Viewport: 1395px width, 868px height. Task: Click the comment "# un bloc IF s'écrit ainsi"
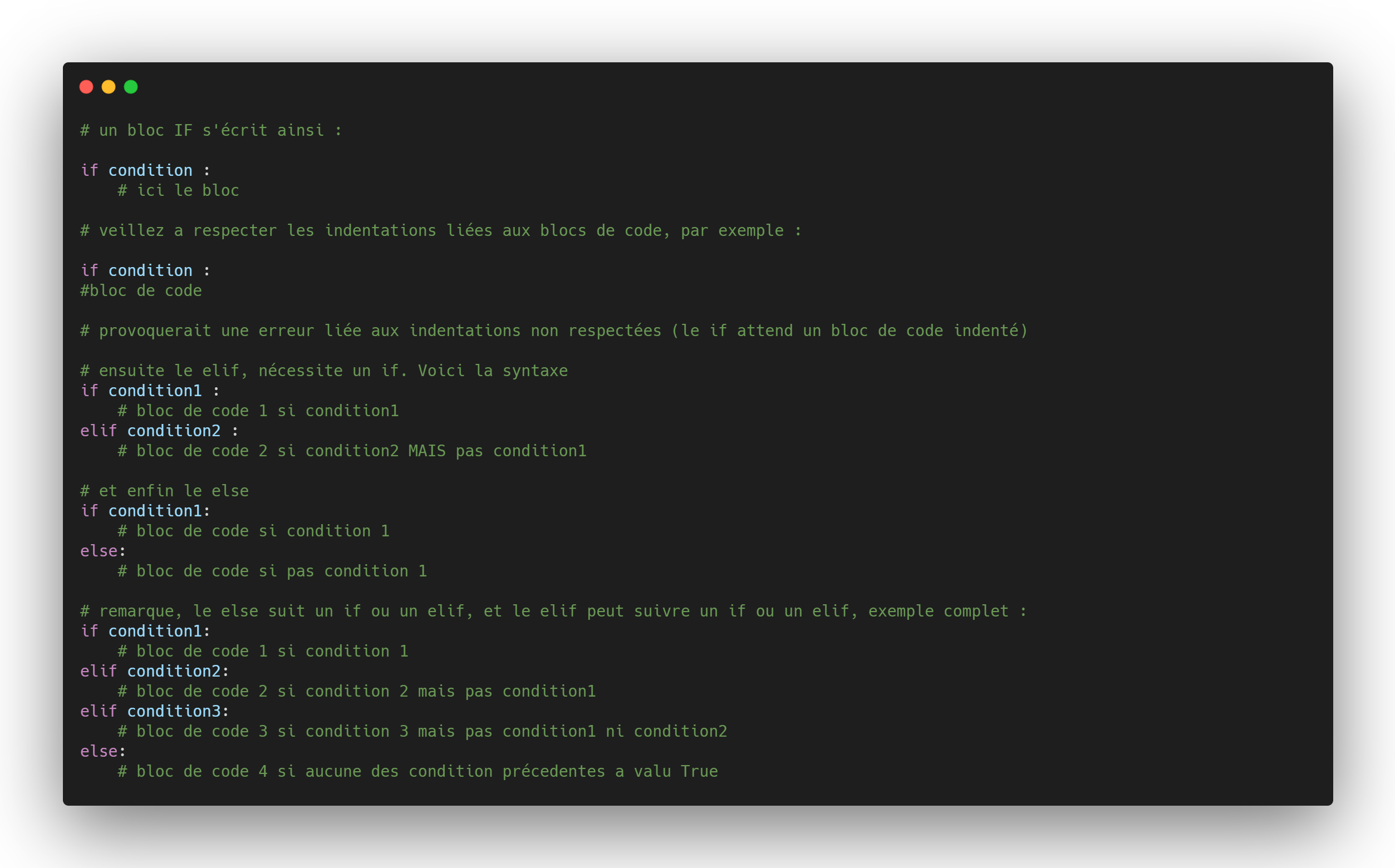tap(211, 131)
